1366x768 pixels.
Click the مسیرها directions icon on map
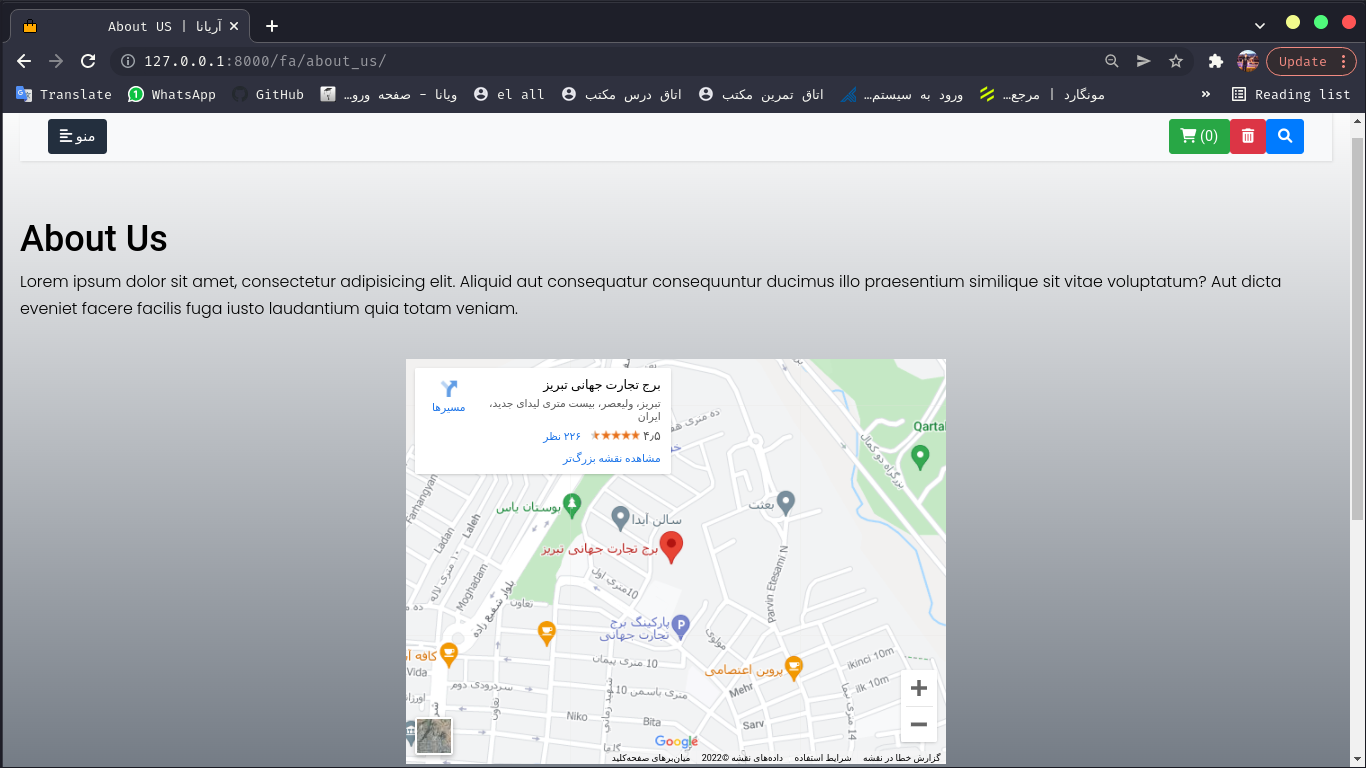448,396
